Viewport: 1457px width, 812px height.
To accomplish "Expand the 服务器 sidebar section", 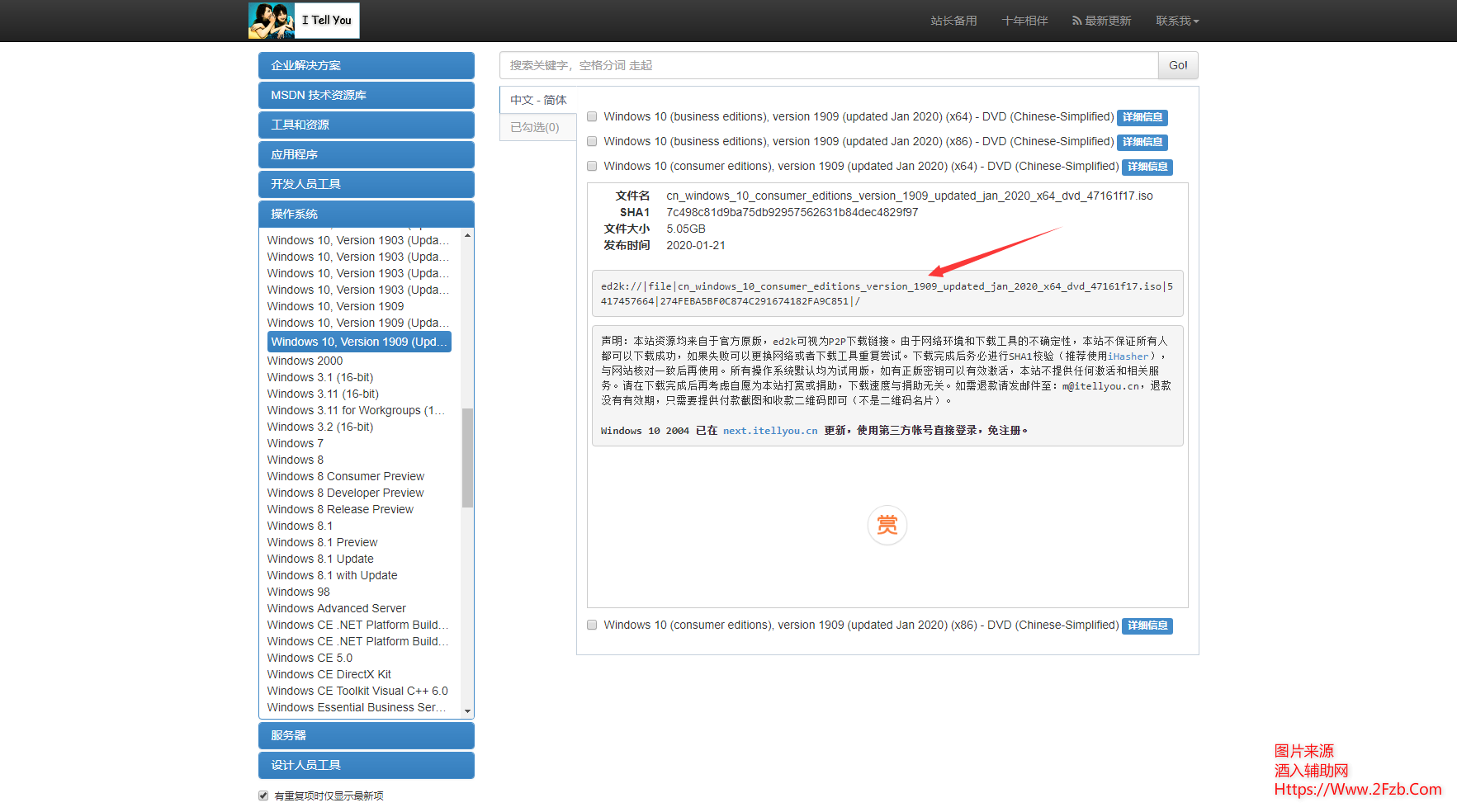I will point(366,735).
